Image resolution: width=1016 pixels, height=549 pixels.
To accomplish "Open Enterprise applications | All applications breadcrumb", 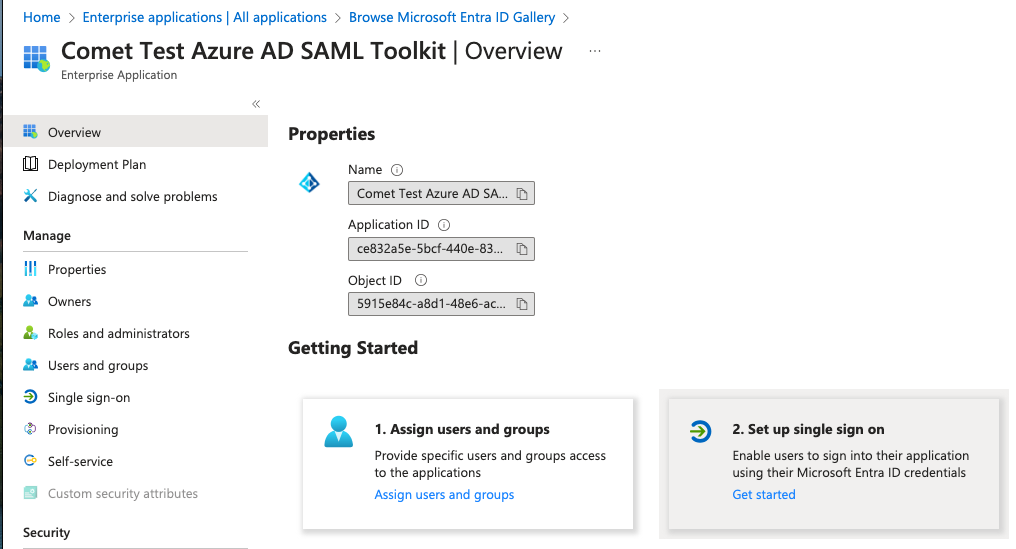I will pyautogui.click(x=205, y=18).
